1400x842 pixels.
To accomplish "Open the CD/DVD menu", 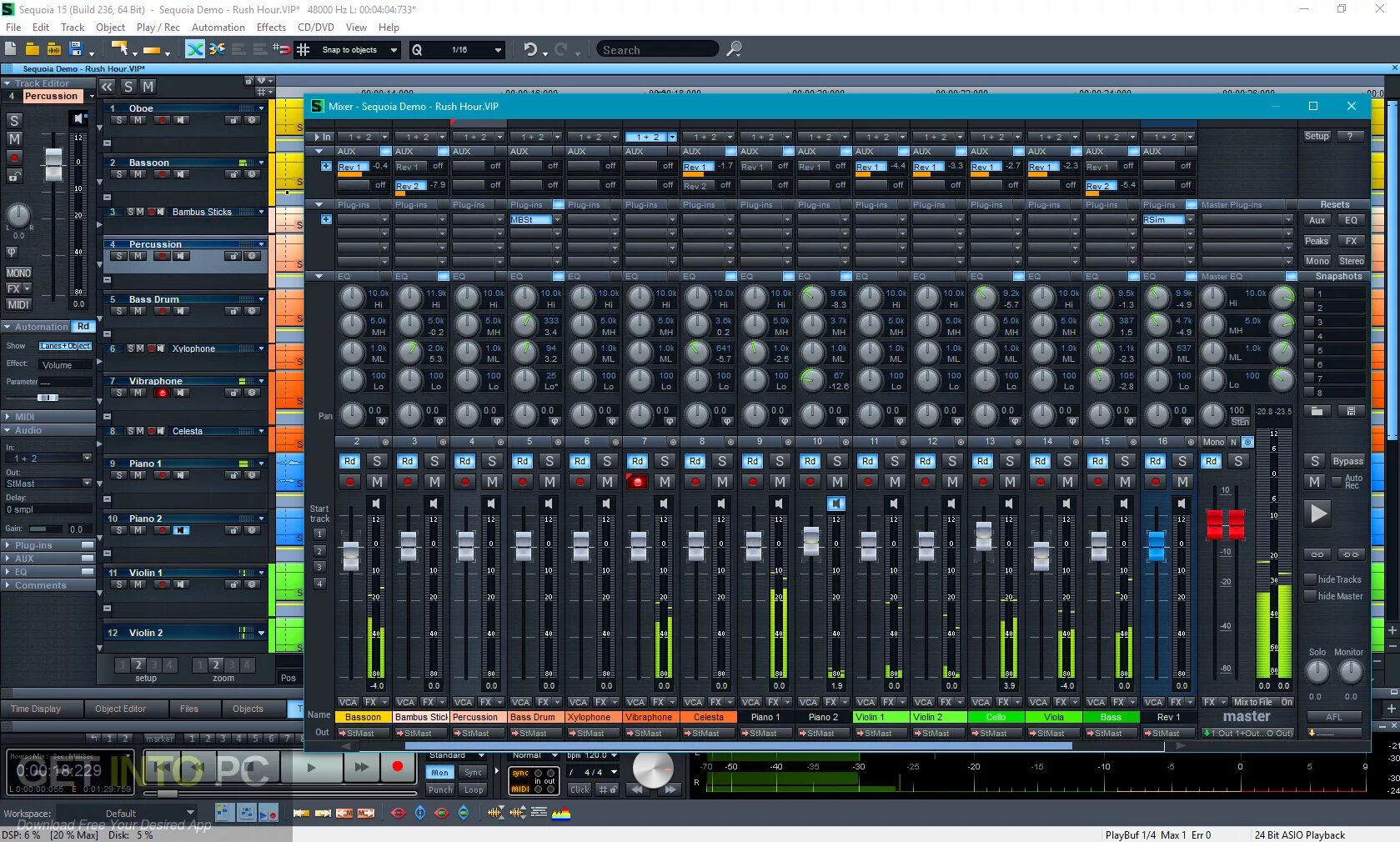I will tap(316, 27).
